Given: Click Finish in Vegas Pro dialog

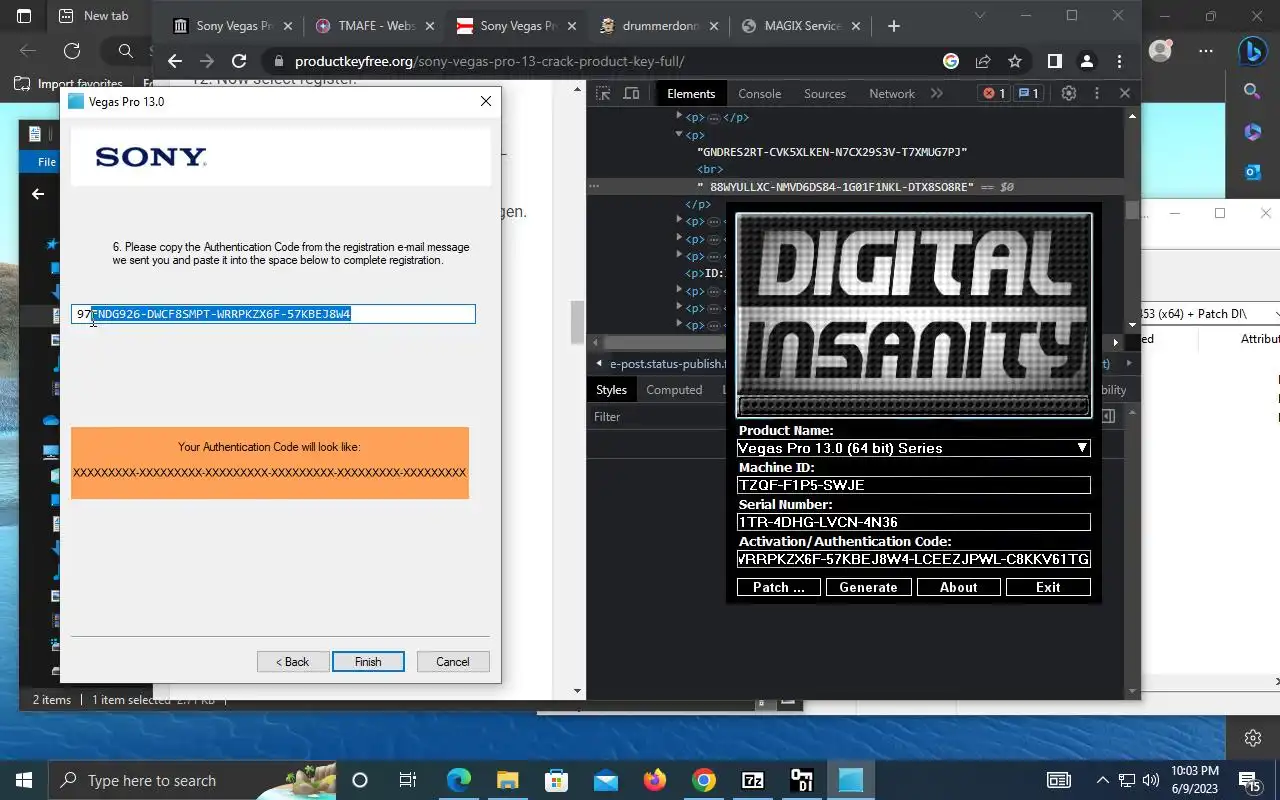Looking at the screenshot, I should coord(368,661).
